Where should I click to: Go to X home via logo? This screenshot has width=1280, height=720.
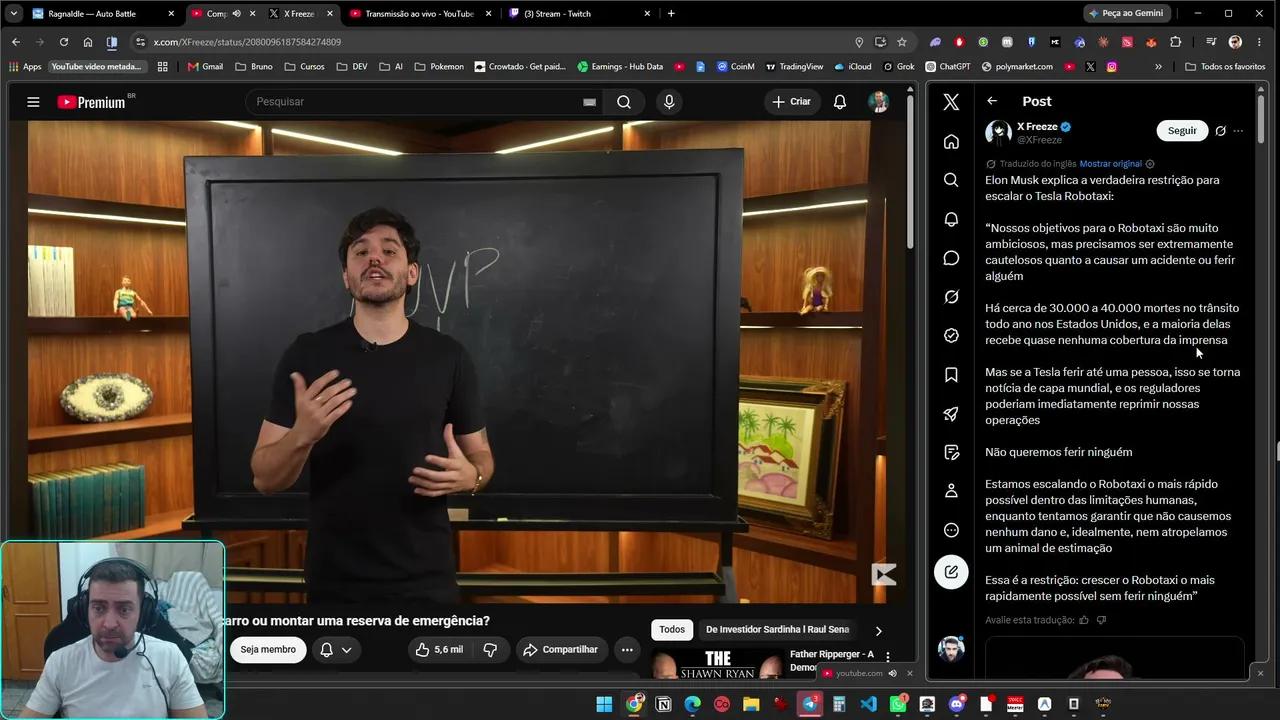tap(951, 102)
